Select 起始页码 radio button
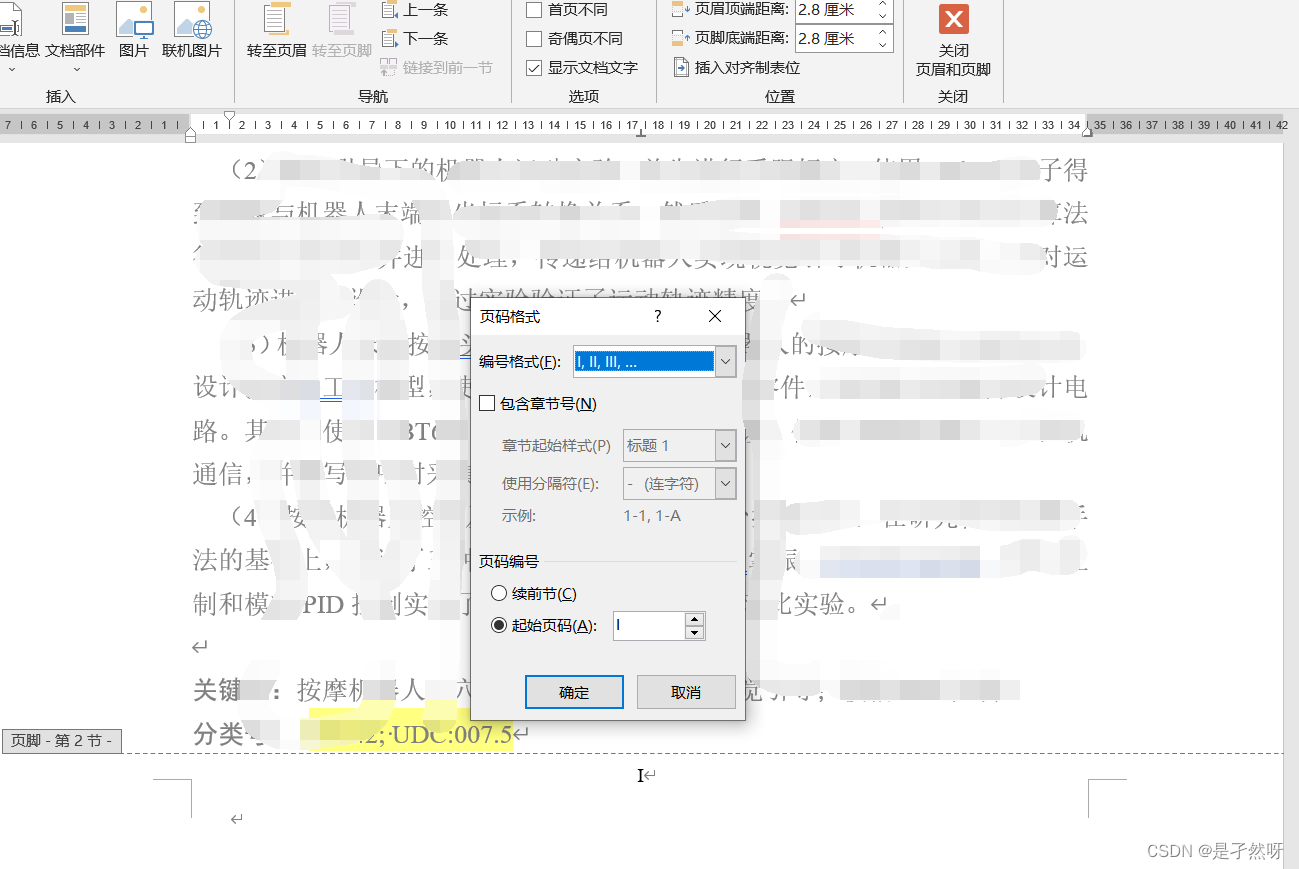This screenshot has width=1299, height=869. (x=499, y=626)
